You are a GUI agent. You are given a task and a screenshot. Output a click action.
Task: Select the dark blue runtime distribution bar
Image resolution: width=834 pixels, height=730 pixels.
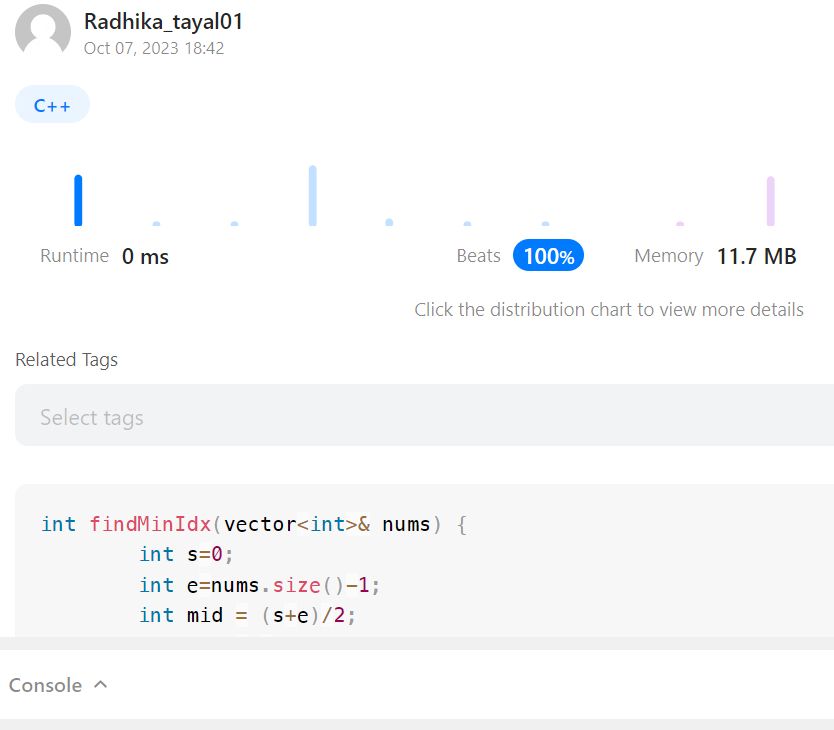tap(78, 200)
